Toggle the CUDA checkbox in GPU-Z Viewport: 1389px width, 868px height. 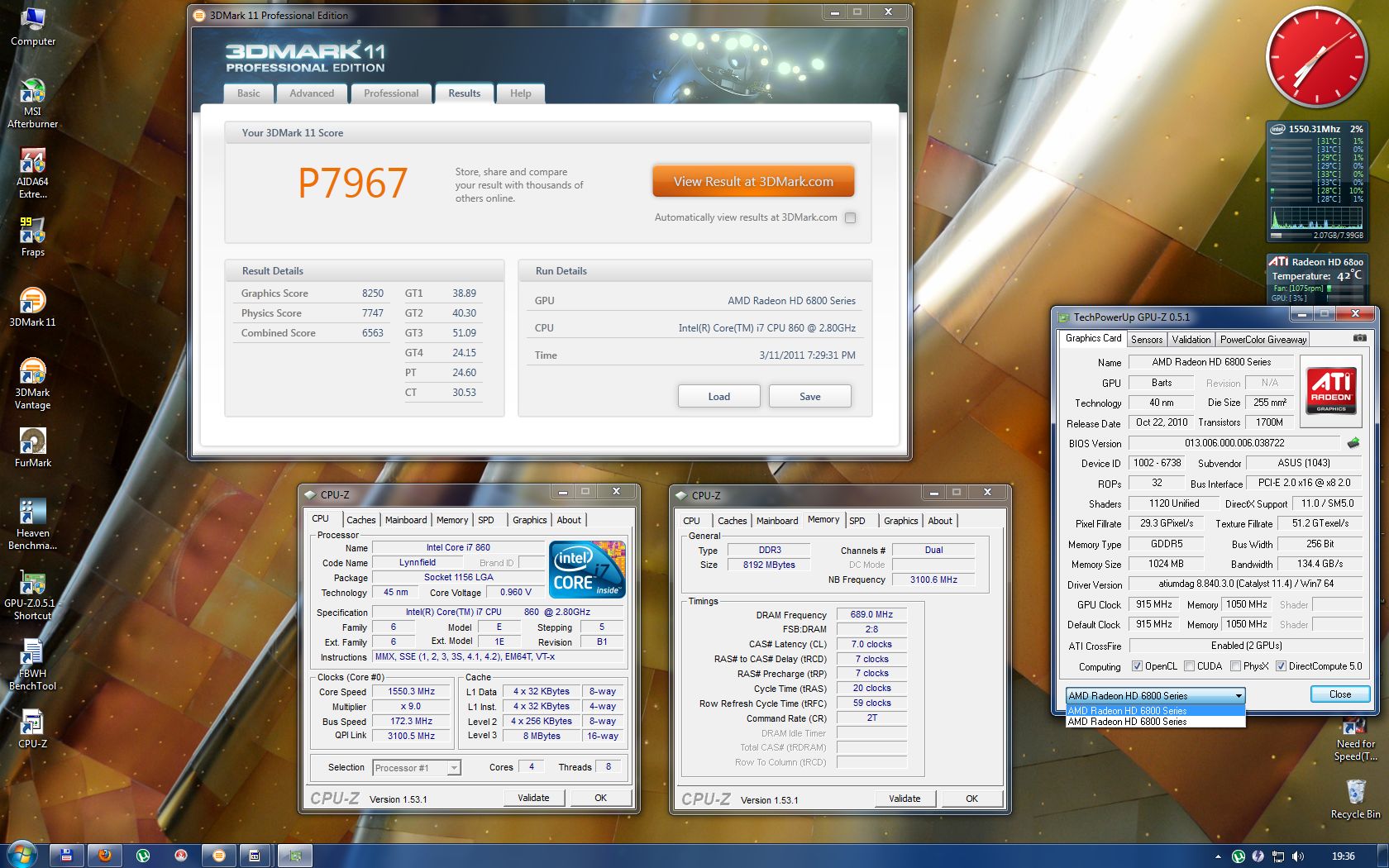coord(1189,666)
